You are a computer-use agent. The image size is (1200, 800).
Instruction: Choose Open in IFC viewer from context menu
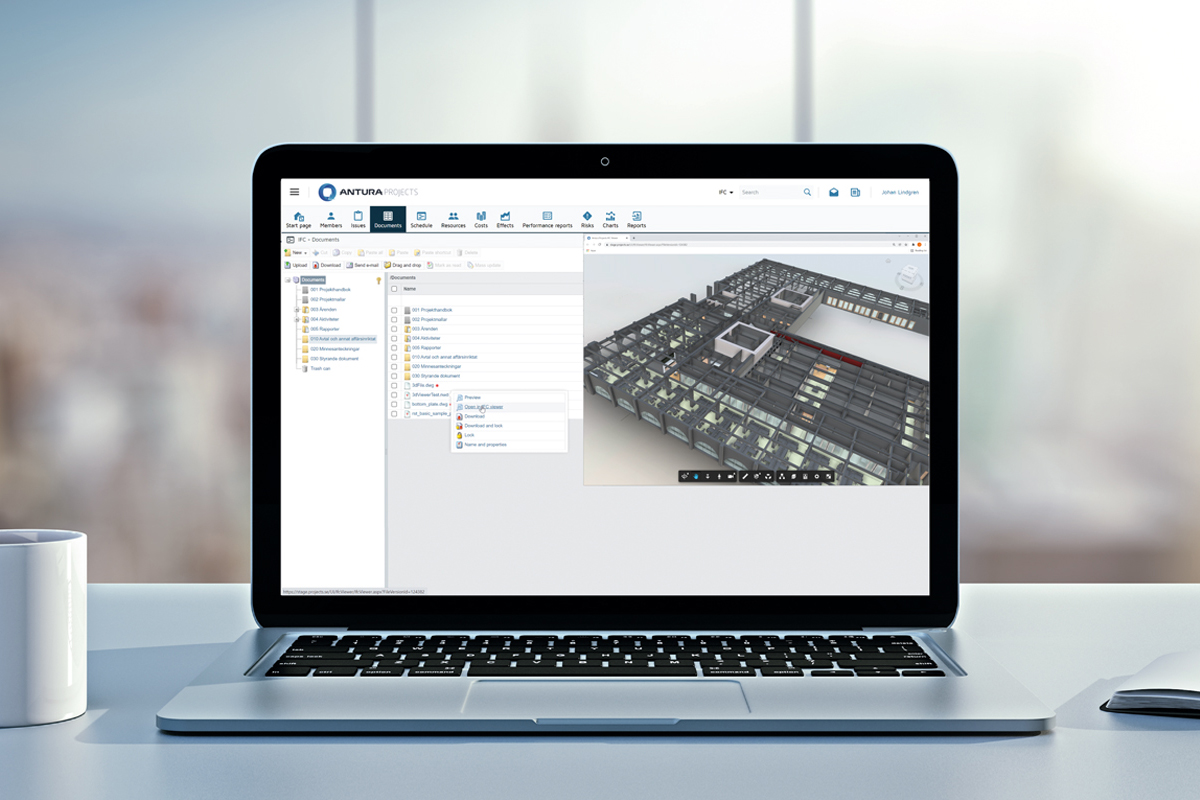(483, 407)
